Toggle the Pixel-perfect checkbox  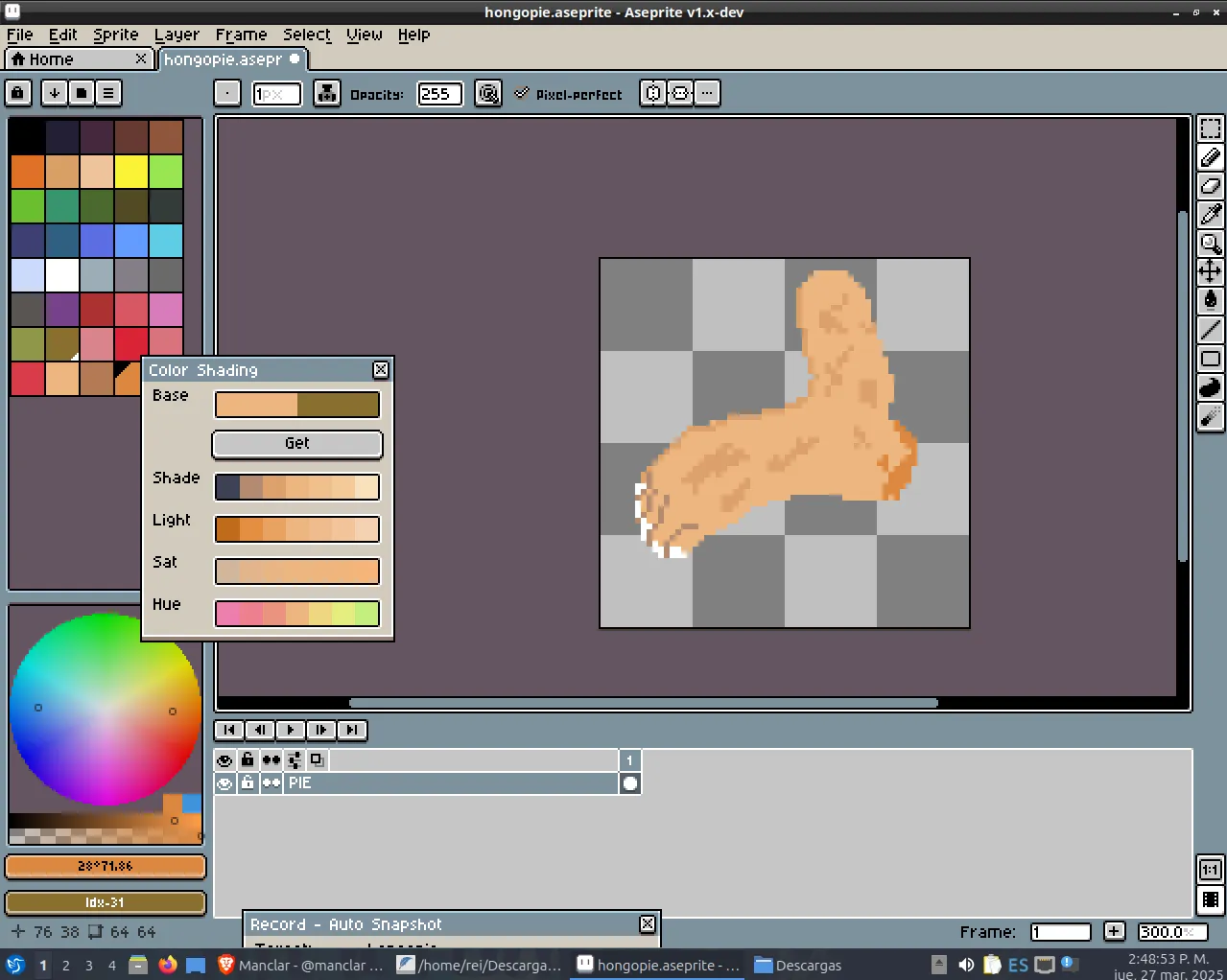[568, 94]
